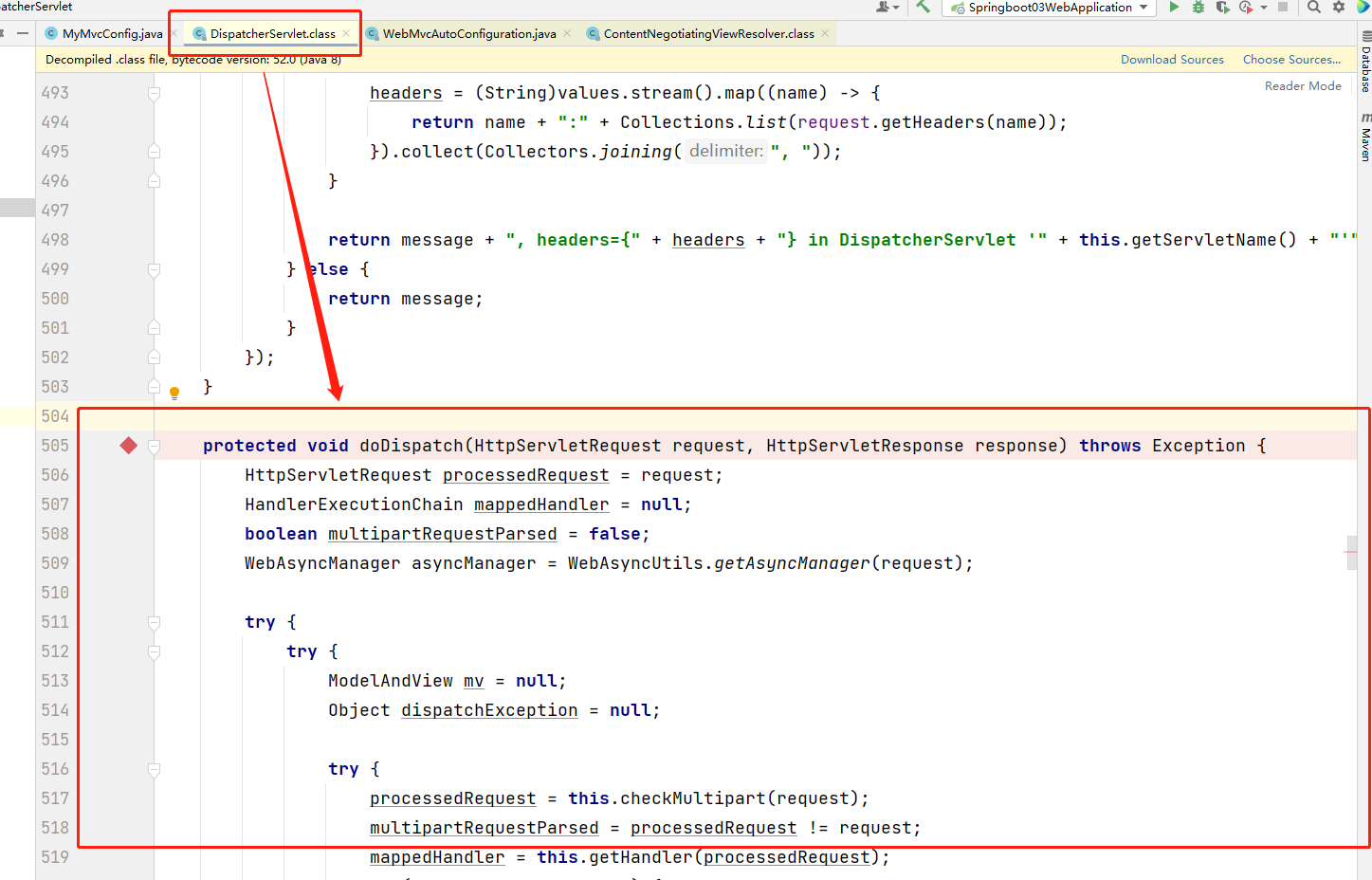Open the ContentNegotiatingViewResolver.class tab

708,33
